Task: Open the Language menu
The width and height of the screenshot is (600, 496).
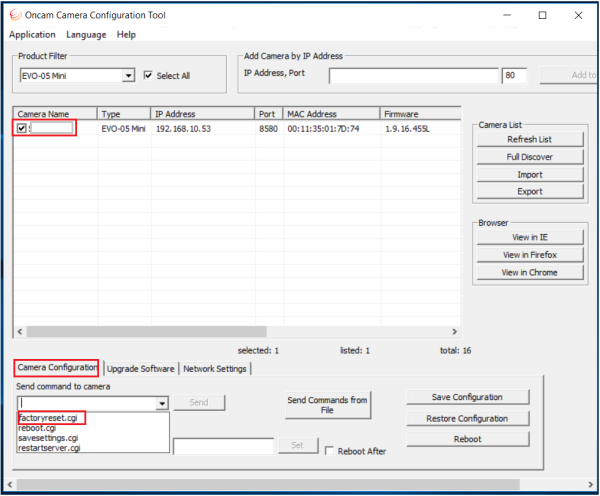Action: click(x=86, y=35)
